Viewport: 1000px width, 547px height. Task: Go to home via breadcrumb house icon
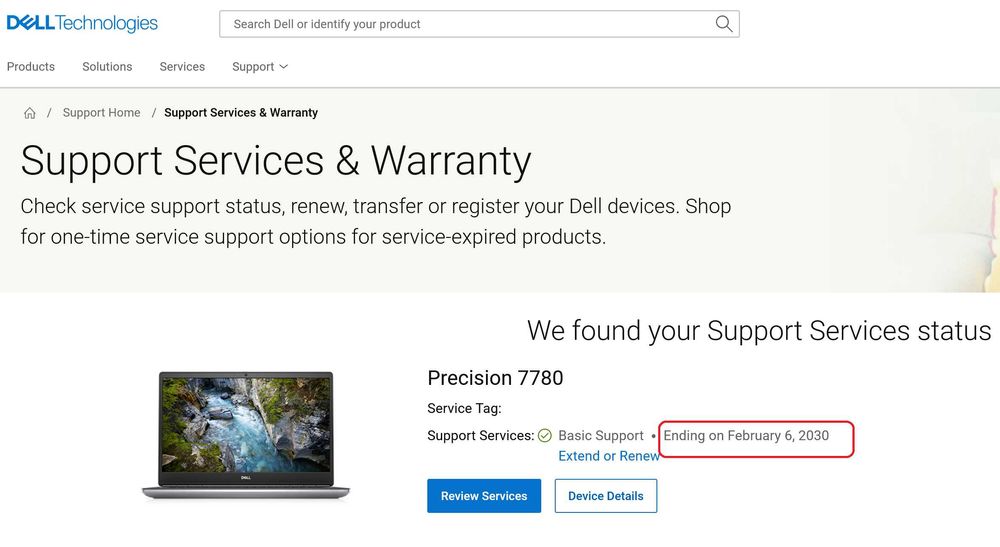(30, 113)
